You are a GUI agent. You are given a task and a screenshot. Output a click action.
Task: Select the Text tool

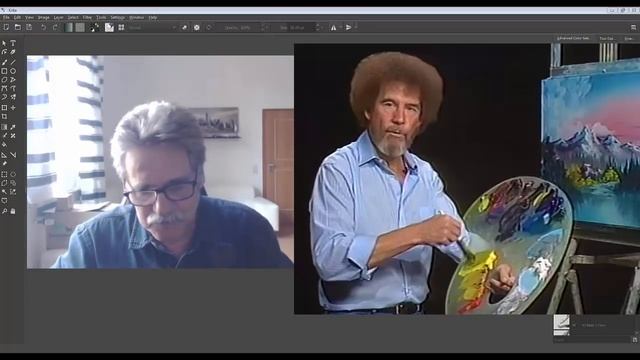coord(13,43)
